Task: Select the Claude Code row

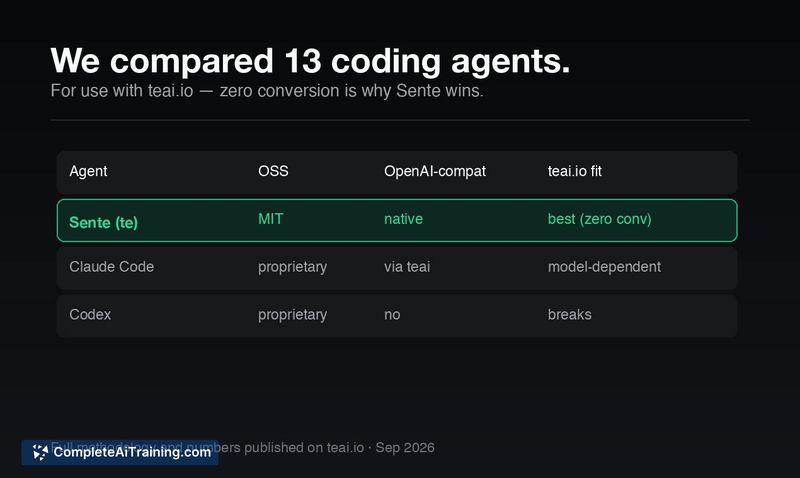Action: [x=397, y=268]
